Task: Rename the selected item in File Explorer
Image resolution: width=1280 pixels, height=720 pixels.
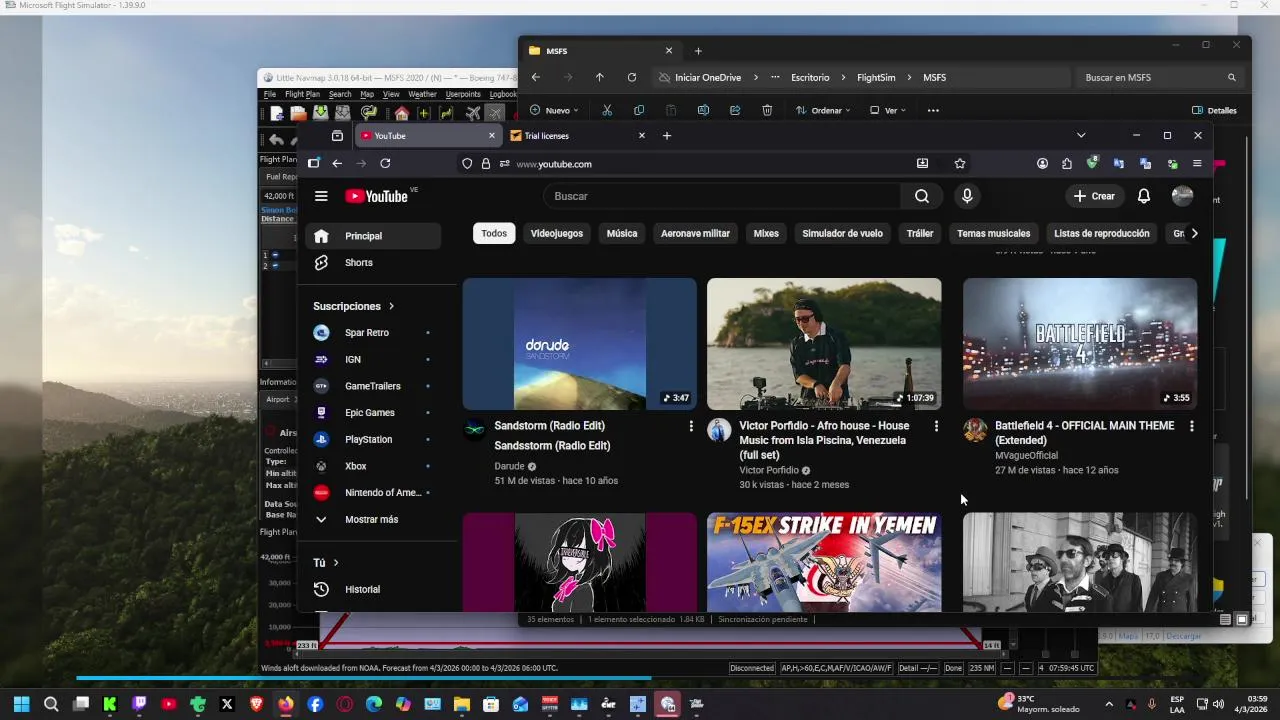Action: [x=703, y=110]
